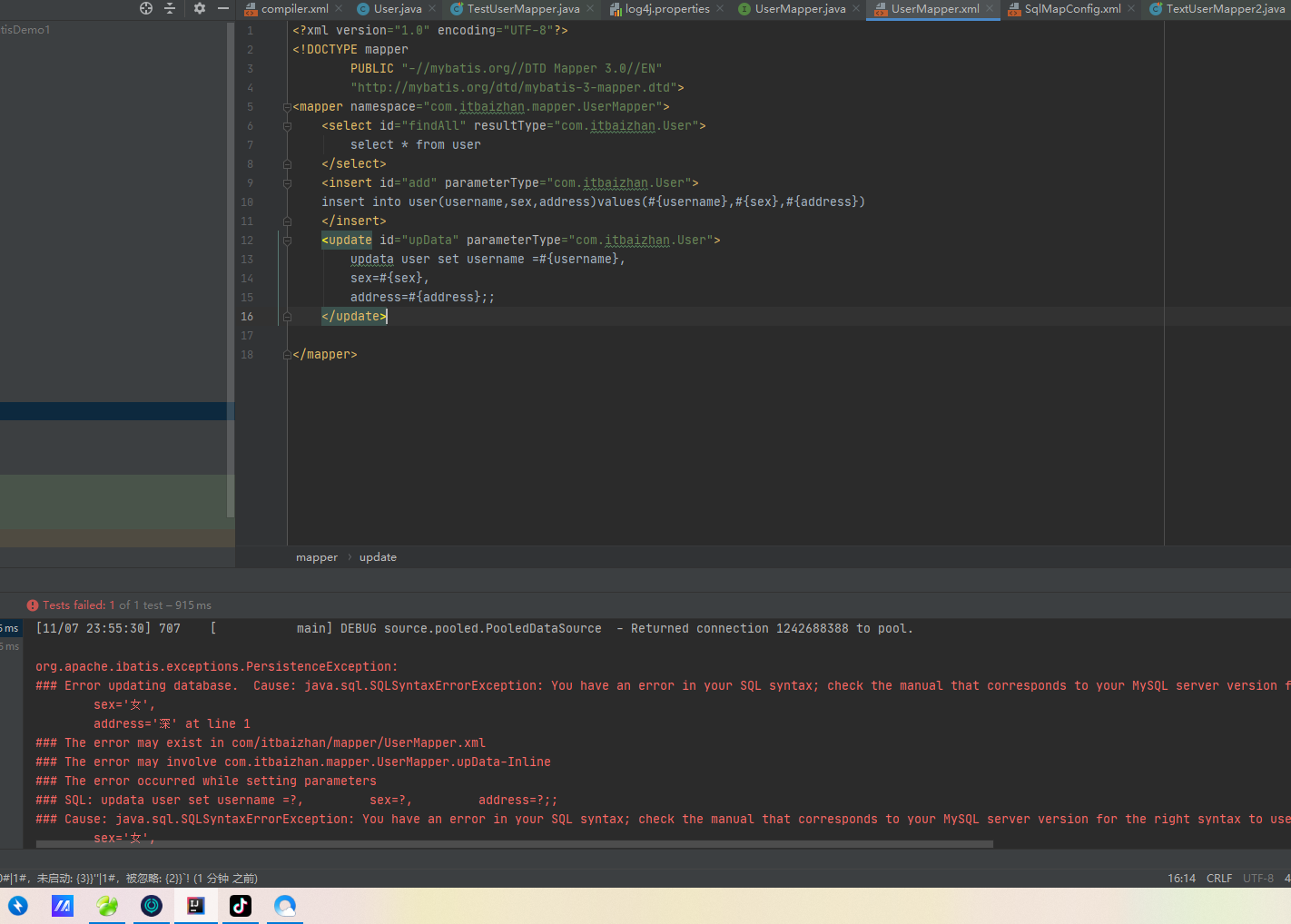
Task: Collapse the update element fold on line 12
Action: coord(287,241)
